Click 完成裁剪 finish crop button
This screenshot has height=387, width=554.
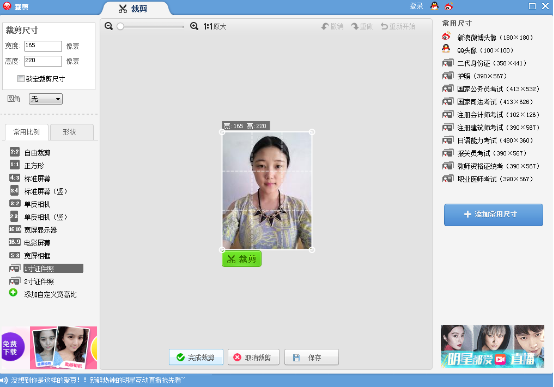coord(196,357)
